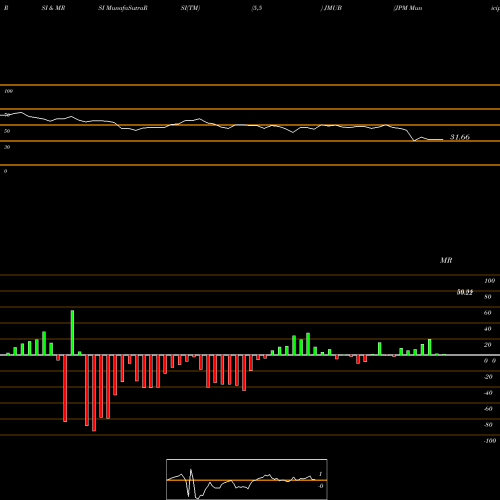Click the 'SI & MR' header label
500x500 pixels.
pos(53,8)
